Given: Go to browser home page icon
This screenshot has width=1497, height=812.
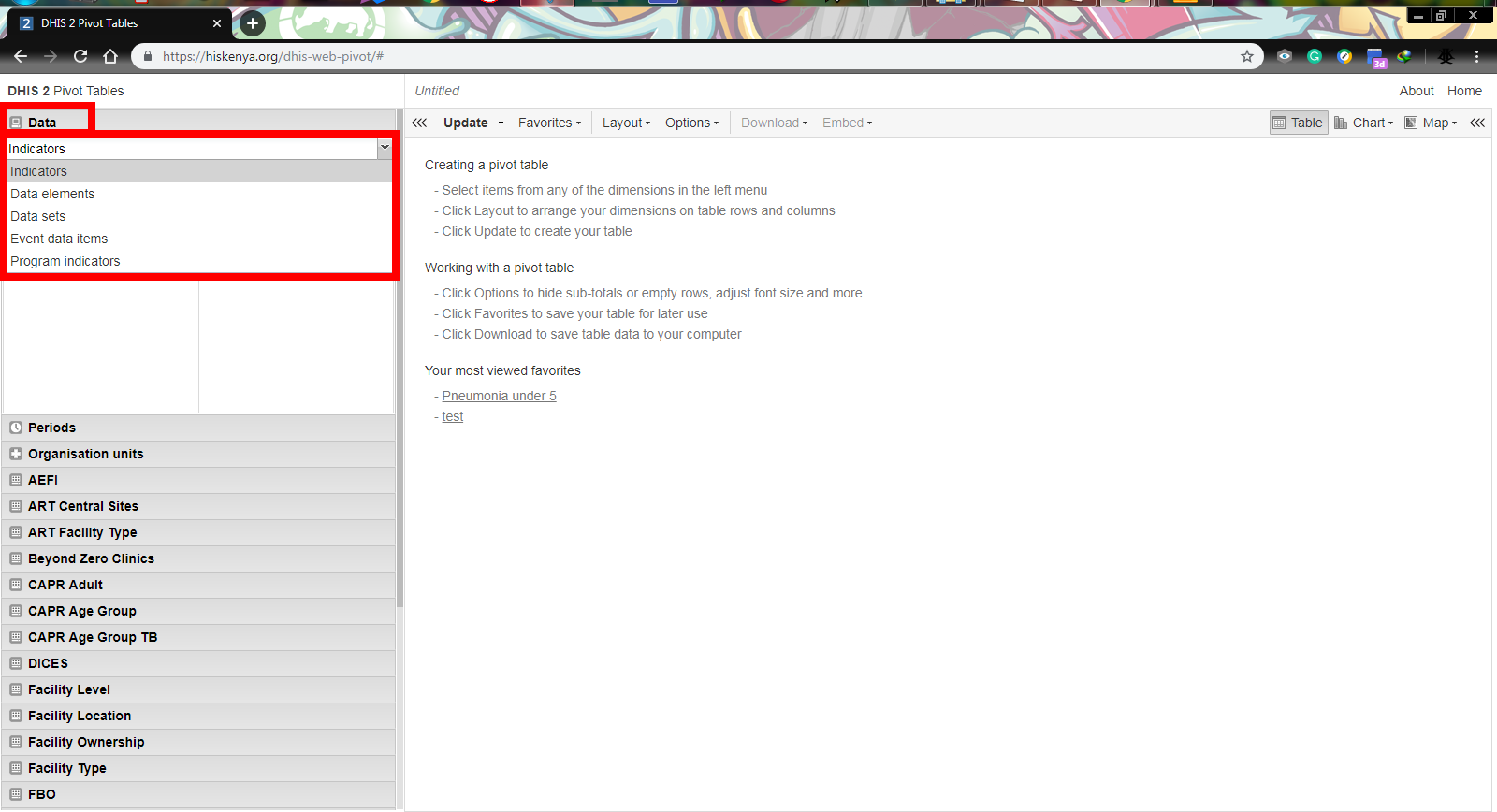Looking at the screenshot, I should click(110, 56).
